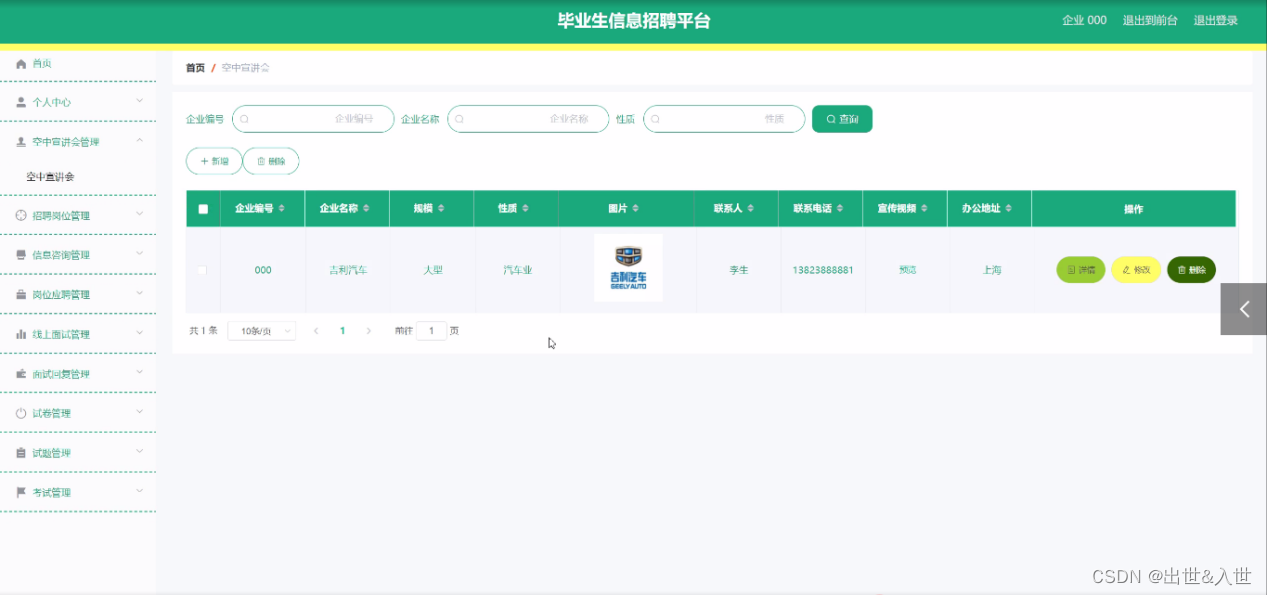Expand the 试卷管理 chevron

pyautogui.click(x=140, y=412)
